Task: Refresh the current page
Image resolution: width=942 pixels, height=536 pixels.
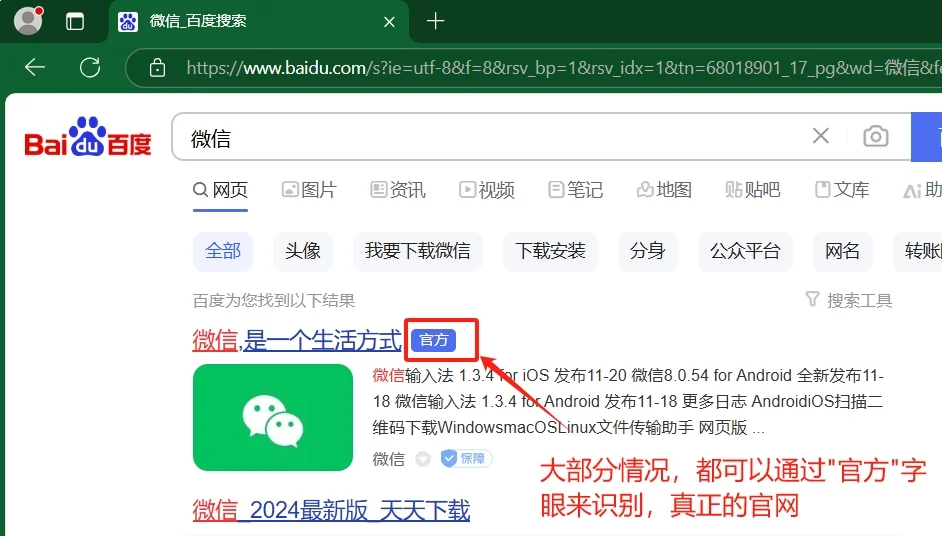Action: (x=90, y=67)
